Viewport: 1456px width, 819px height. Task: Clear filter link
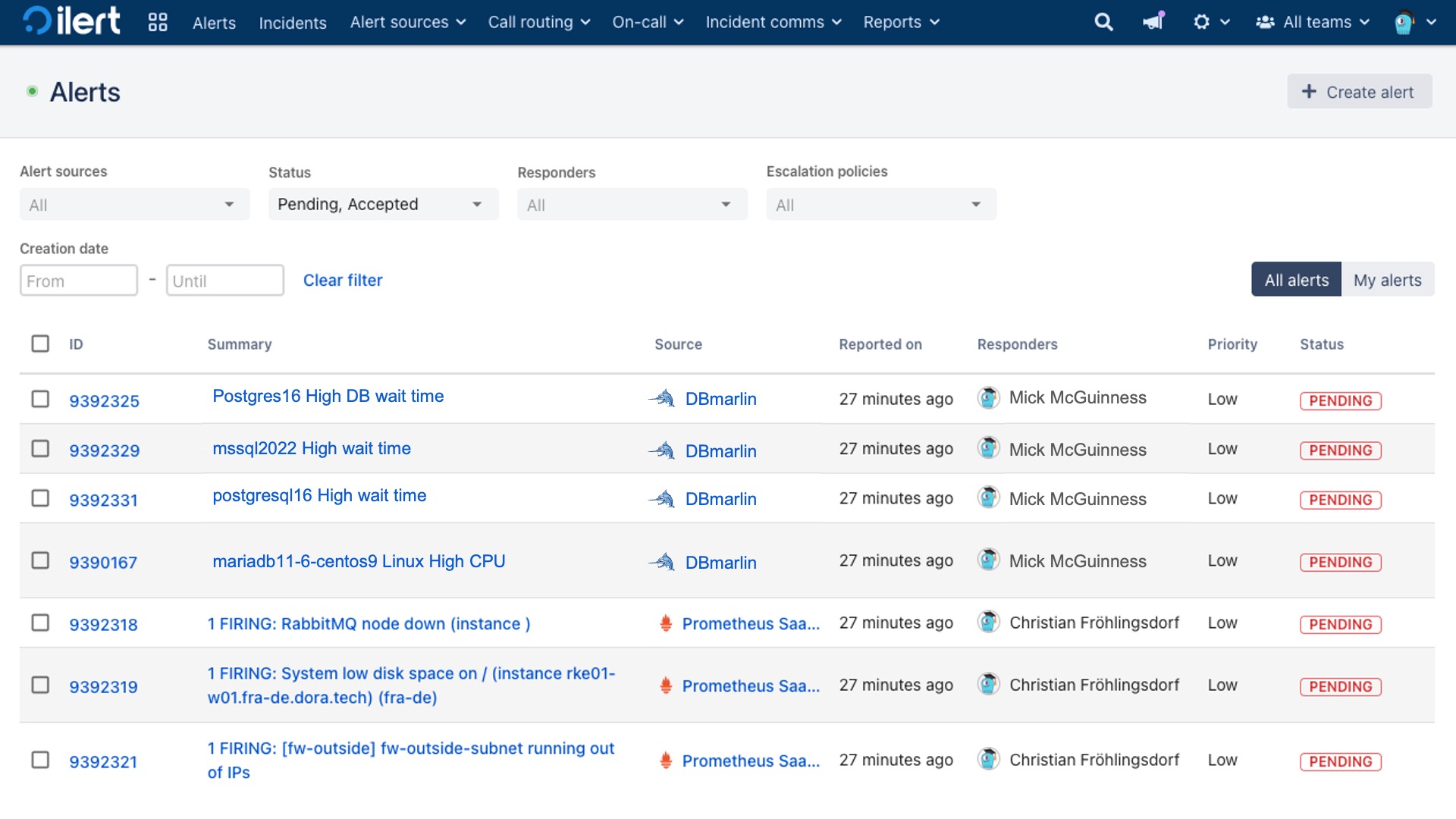click(343, 280)
